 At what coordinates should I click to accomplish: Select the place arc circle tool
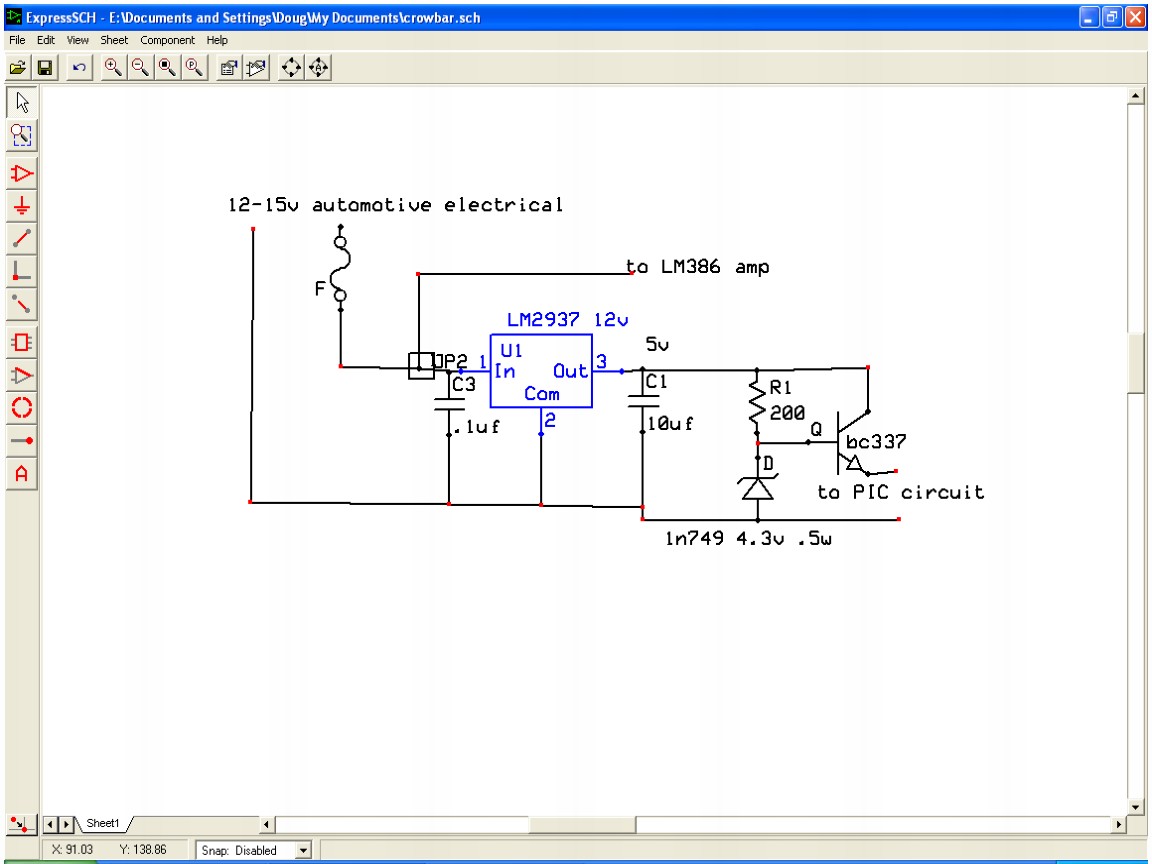pos(22,408)
